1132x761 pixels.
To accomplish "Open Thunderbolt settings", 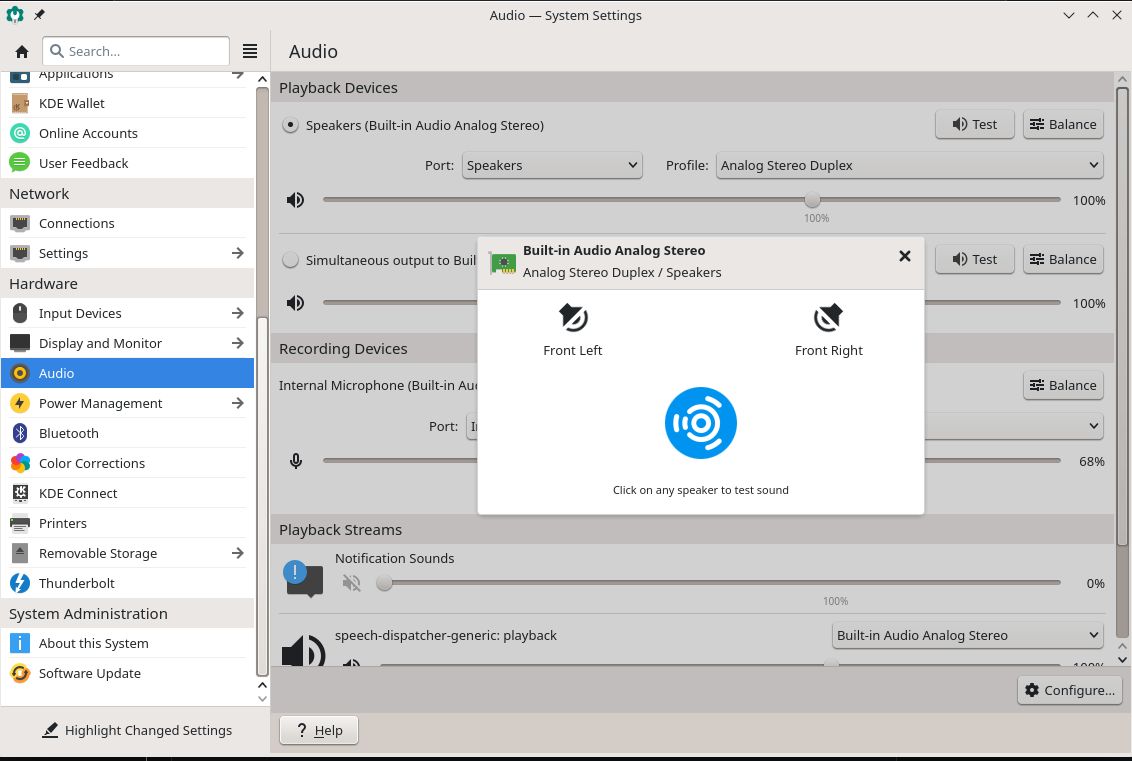I will pyautogui.click(x=128, y=583).
